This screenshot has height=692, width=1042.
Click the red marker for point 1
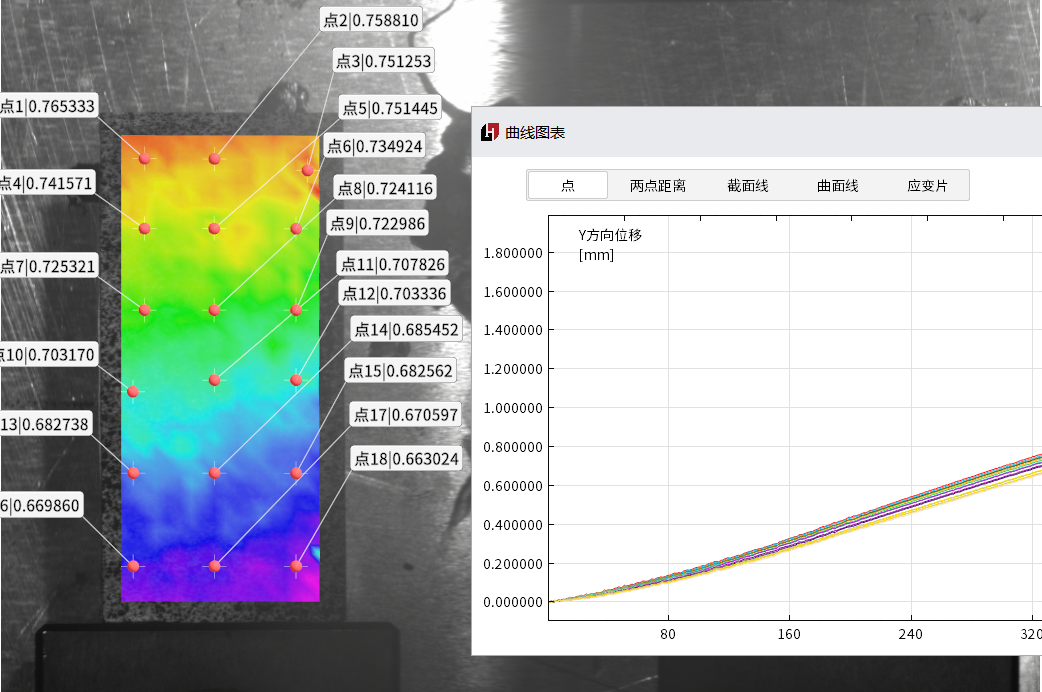point(145,158)
